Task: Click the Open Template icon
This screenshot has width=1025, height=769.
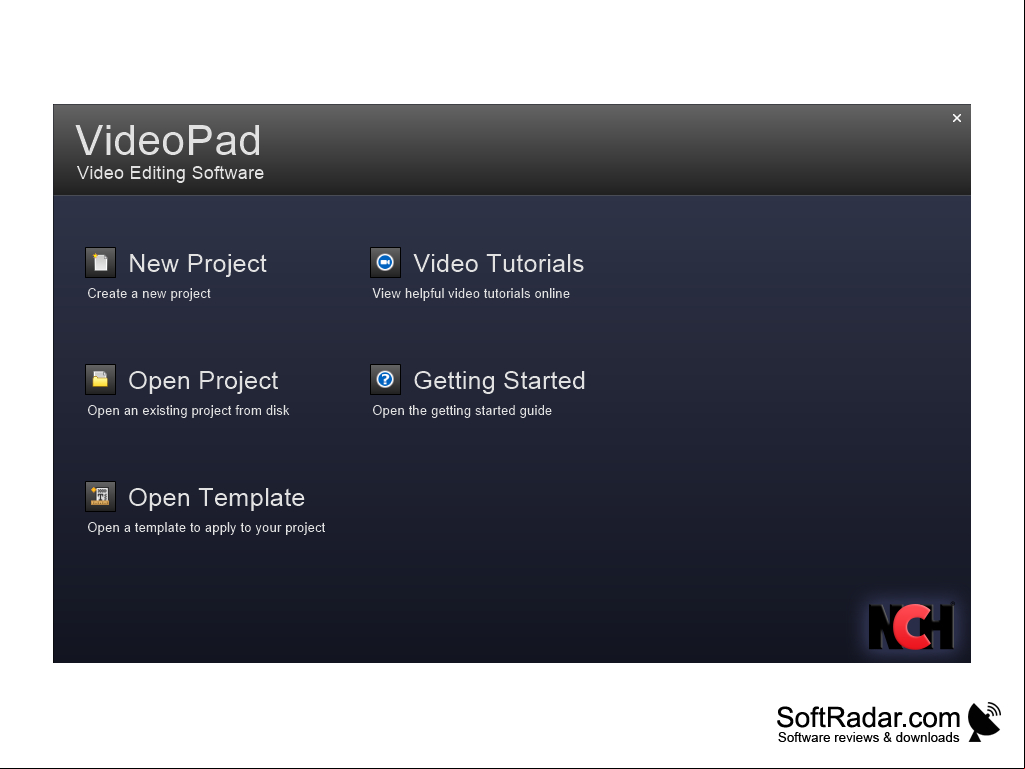Action: click(x=101, y=497)
